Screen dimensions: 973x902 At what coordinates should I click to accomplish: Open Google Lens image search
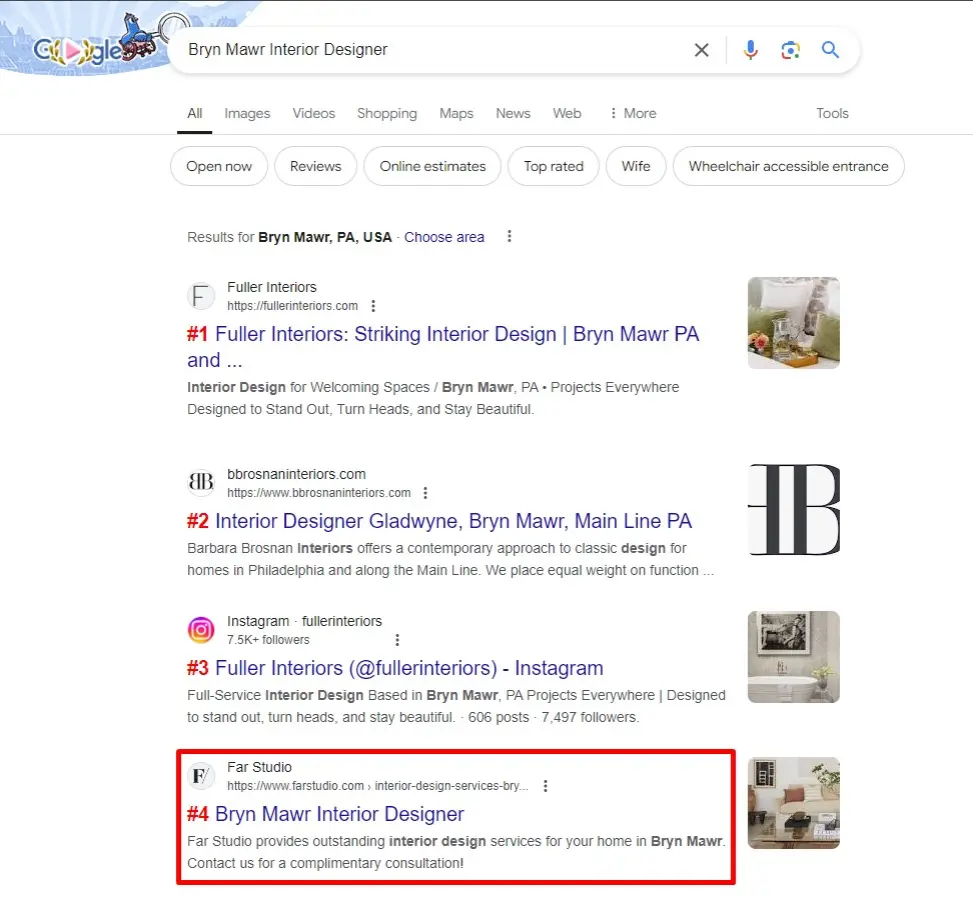[x=791, y=50]
